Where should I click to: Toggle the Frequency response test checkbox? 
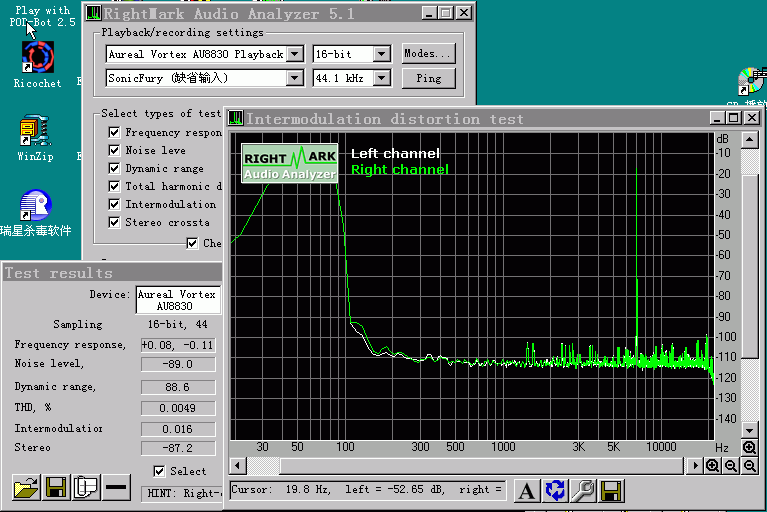tap(114, 132)
